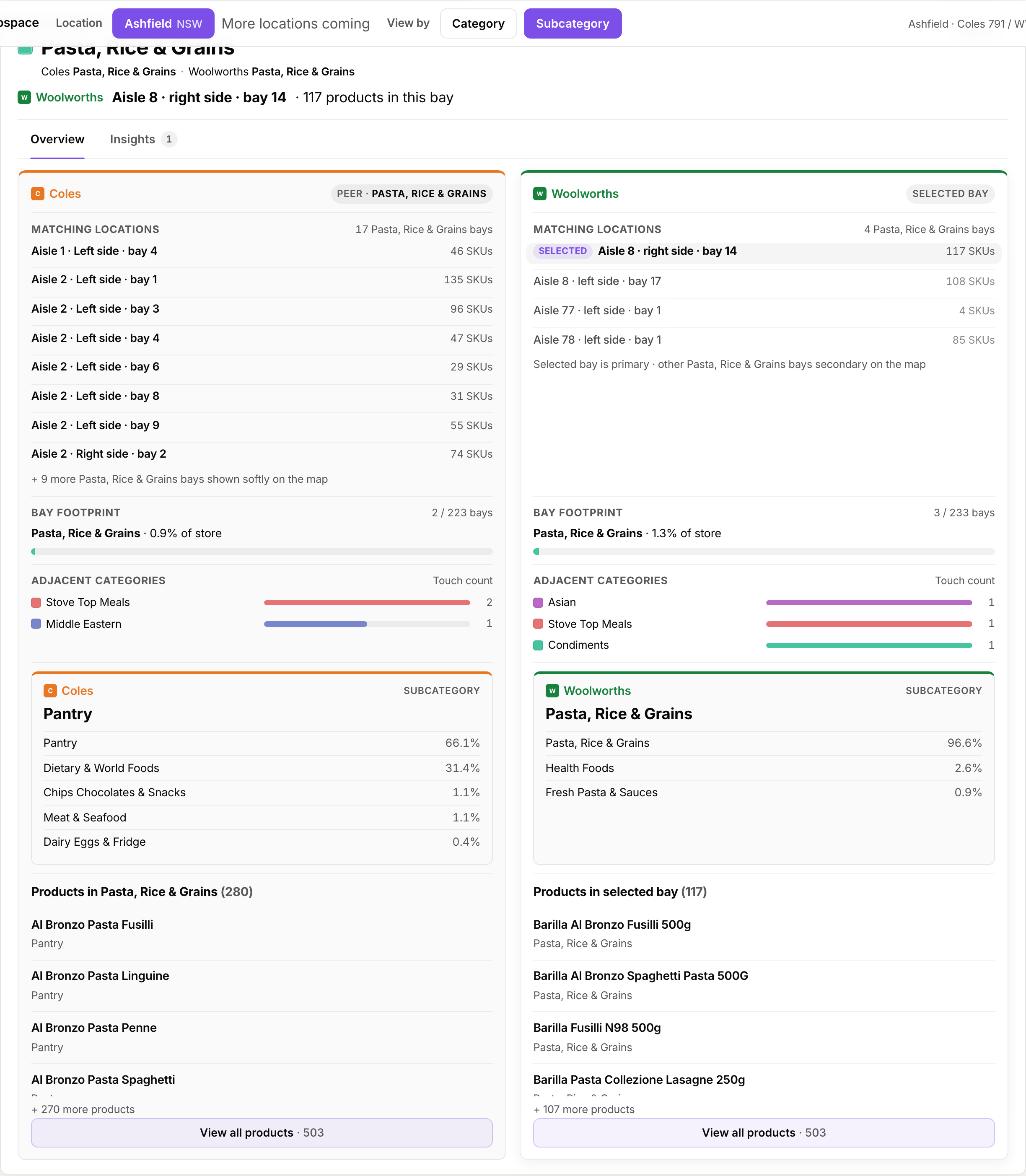Click the Health Foods subcategory row

pos(764,768)
